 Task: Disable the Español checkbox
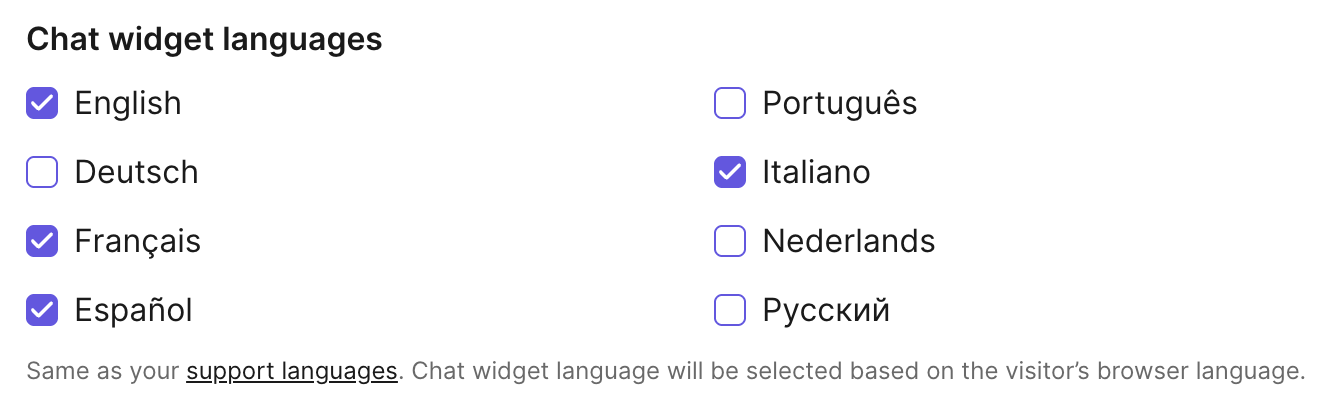42,310
